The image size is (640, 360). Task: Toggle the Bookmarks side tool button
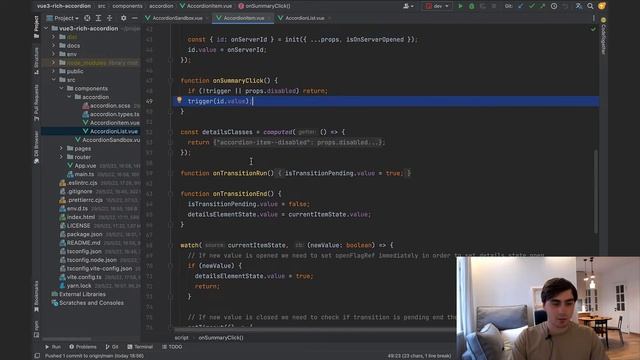37,296
